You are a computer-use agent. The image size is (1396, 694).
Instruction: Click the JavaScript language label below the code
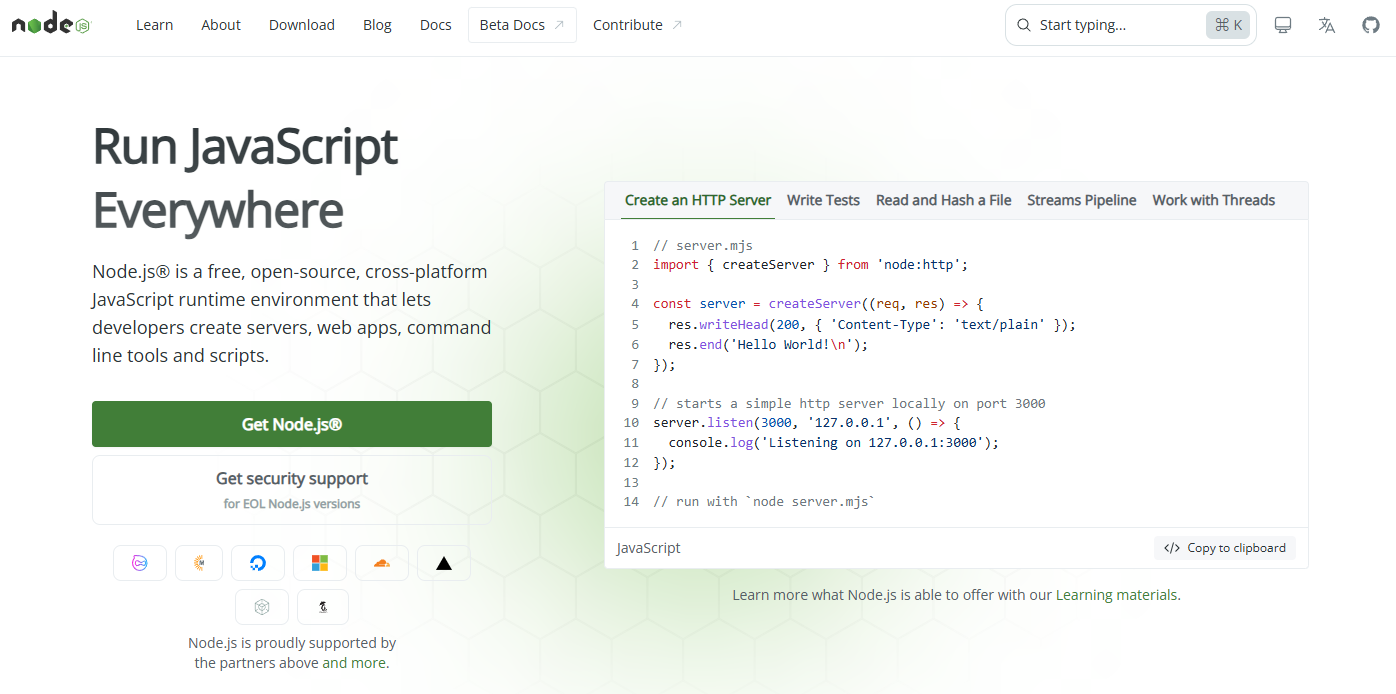tap(649, 548)
